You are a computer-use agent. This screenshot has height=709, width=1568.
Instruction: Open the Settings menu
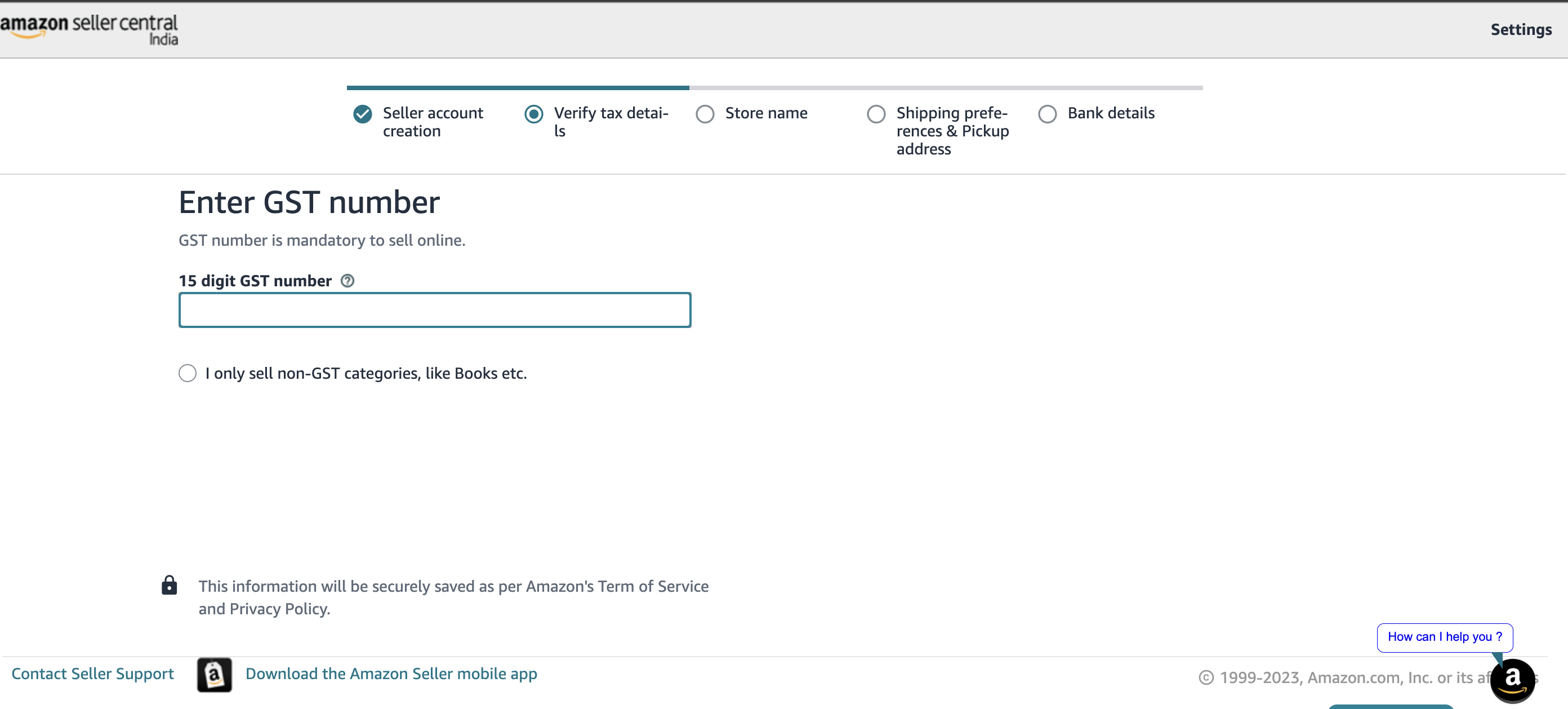click(x=1521, y=29)
